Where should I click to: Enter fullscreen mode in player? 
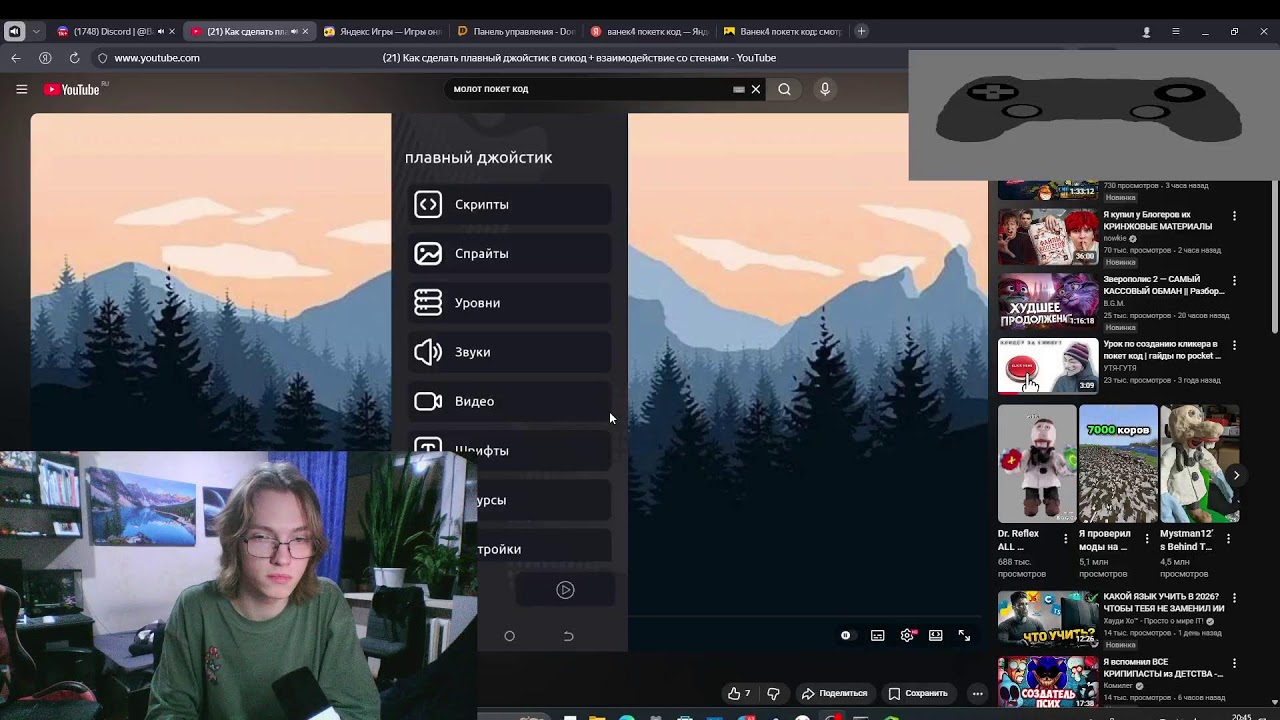click(964, 635)
